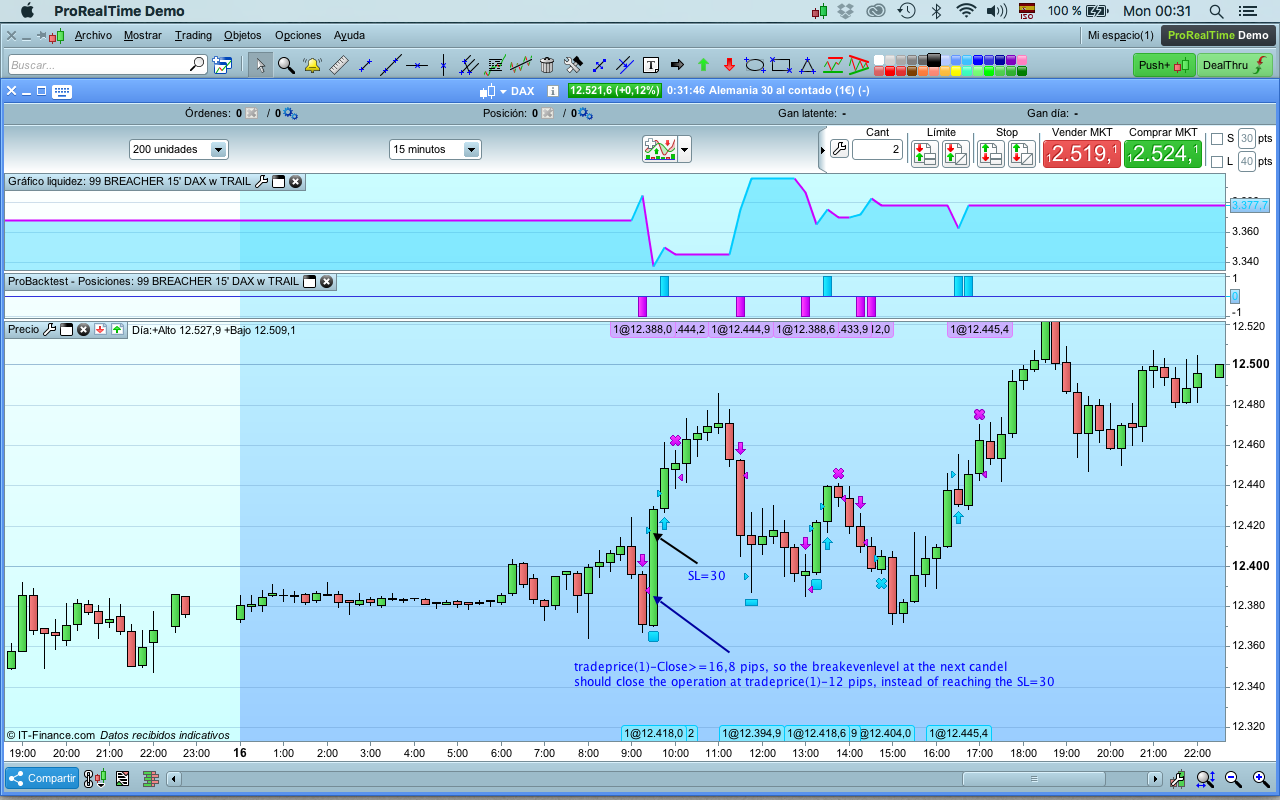Click the Cant quantity input field
This screenshot has height=800, width=1280.
[x=877, y=149]
